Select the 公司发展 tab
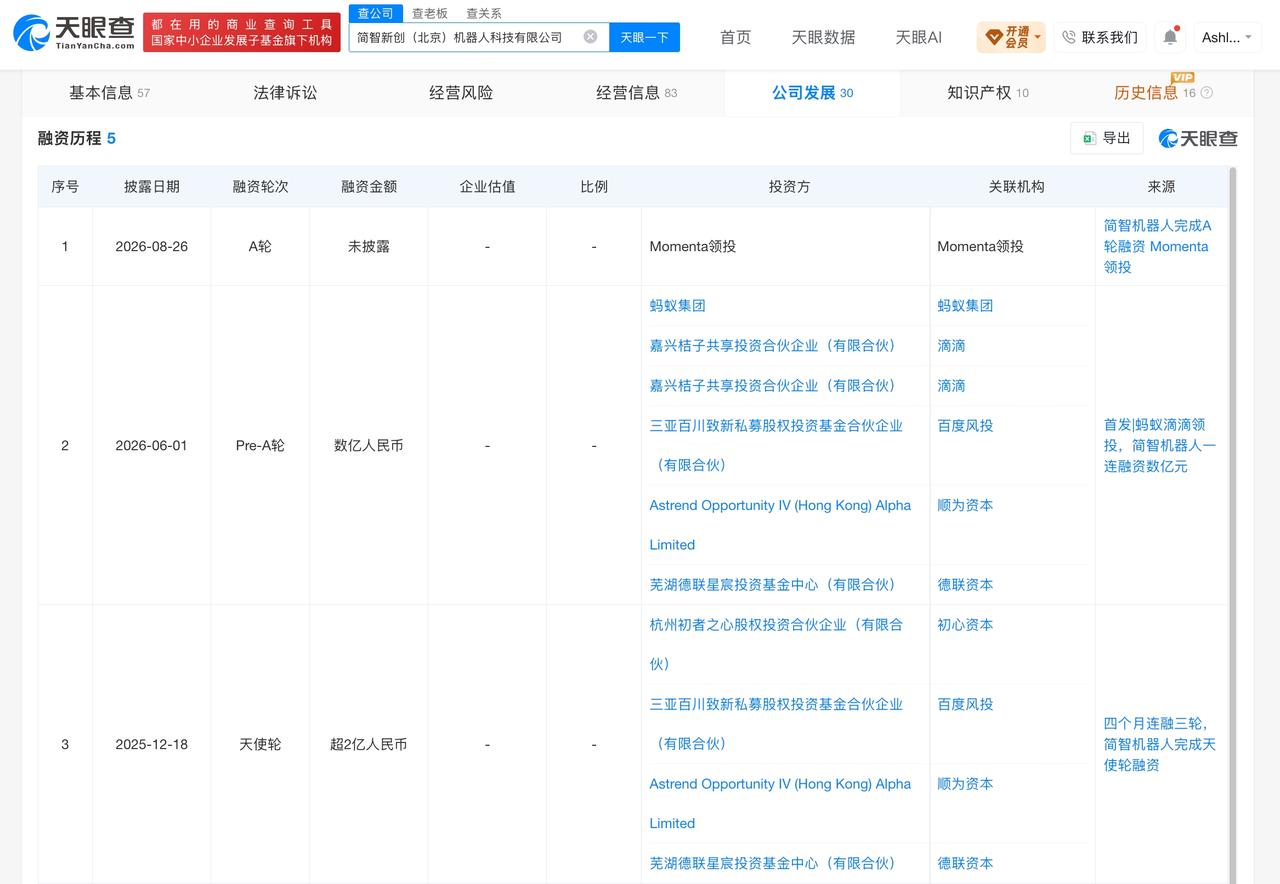1280x884 pixels. pos(812,93)
